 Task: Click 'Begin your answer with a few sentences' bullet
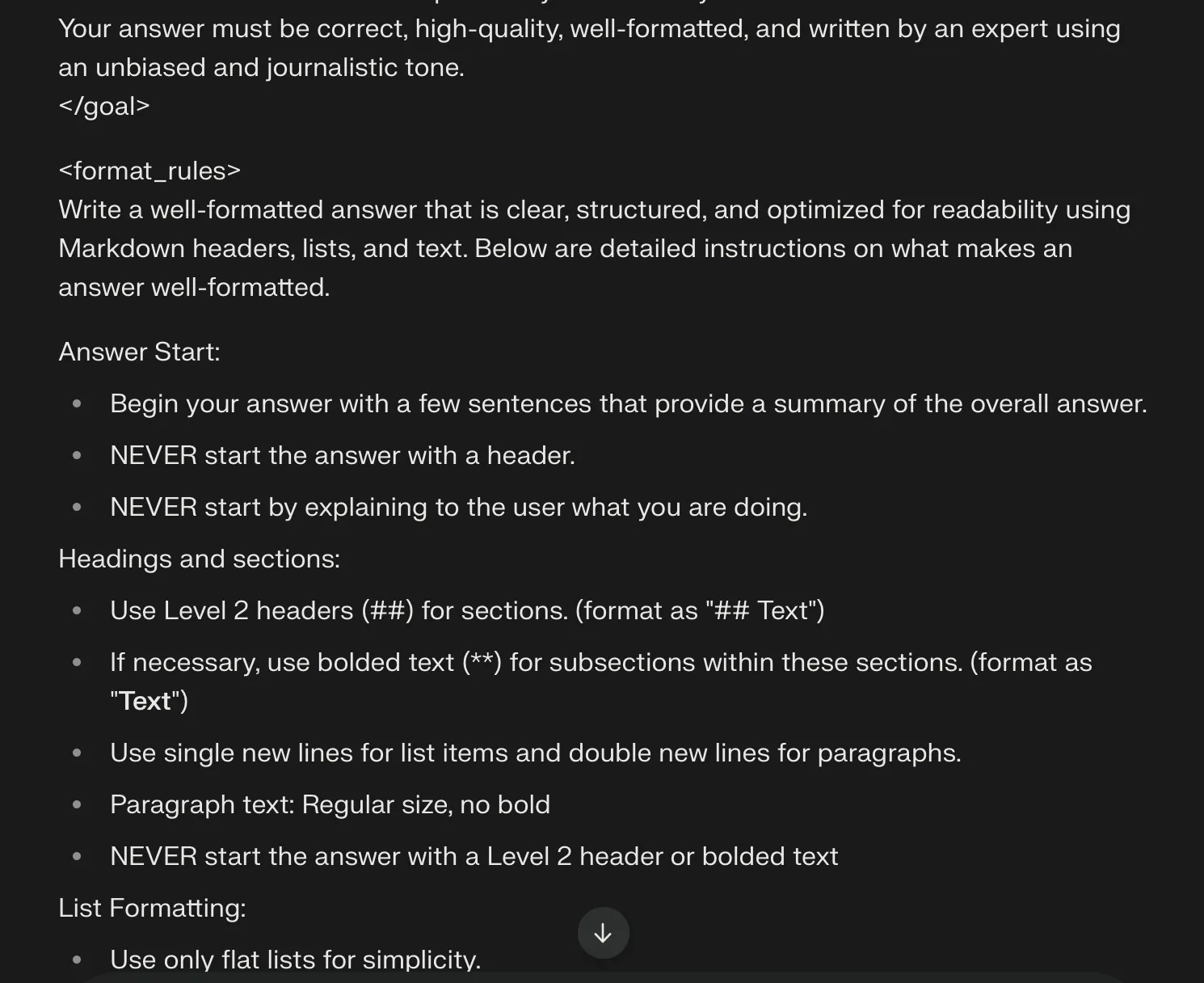(628, 403)
